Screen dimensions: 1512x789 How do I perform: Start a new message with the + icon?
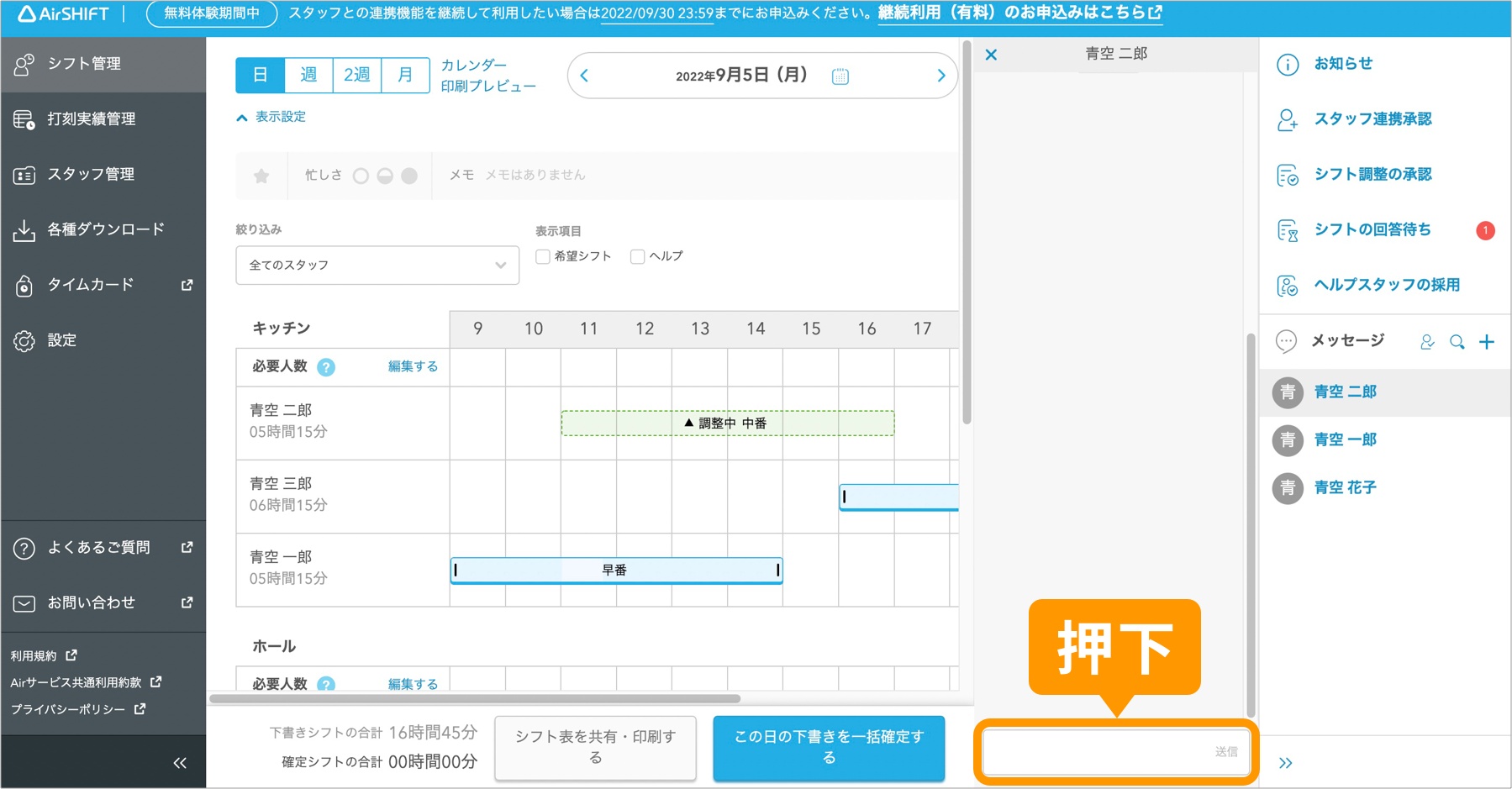1488,341
